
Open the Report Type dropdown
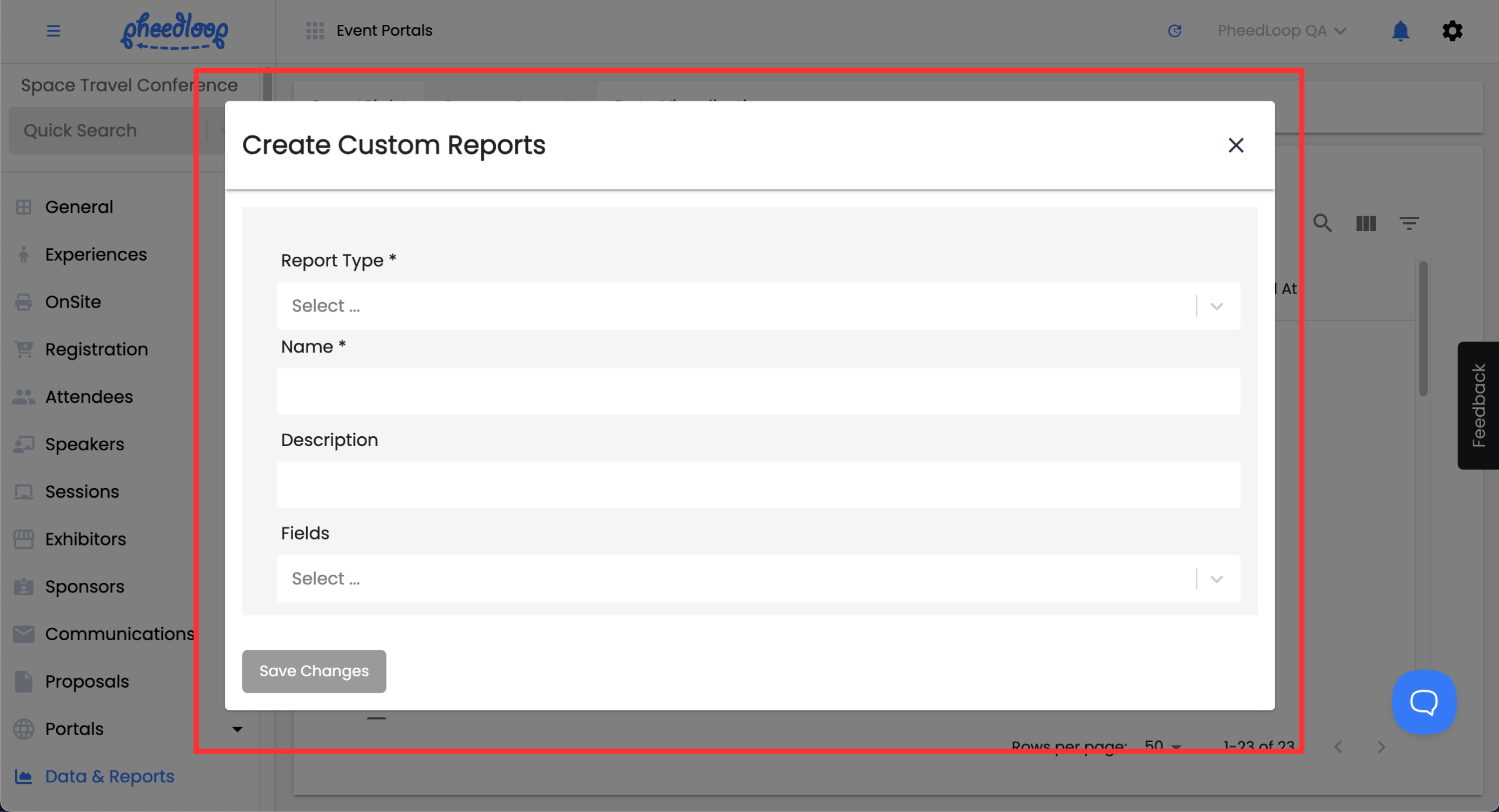[758, 306]
